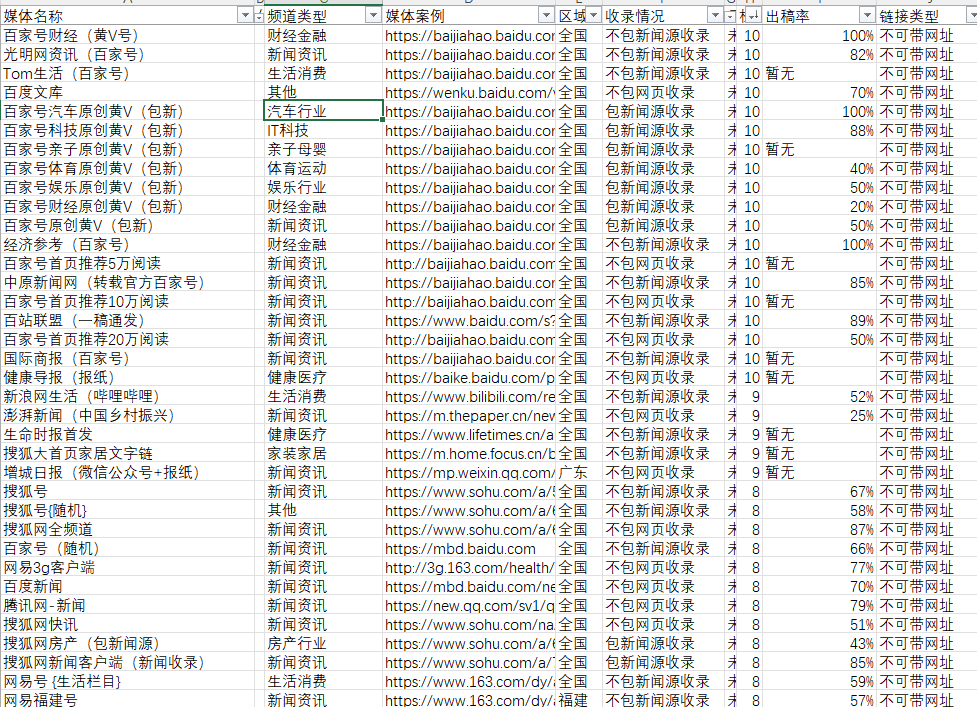977x707 pixels.
Task: Open the 媒体名称 column filter dropdown
Action: pyautogui.click(x=245, y=16)
